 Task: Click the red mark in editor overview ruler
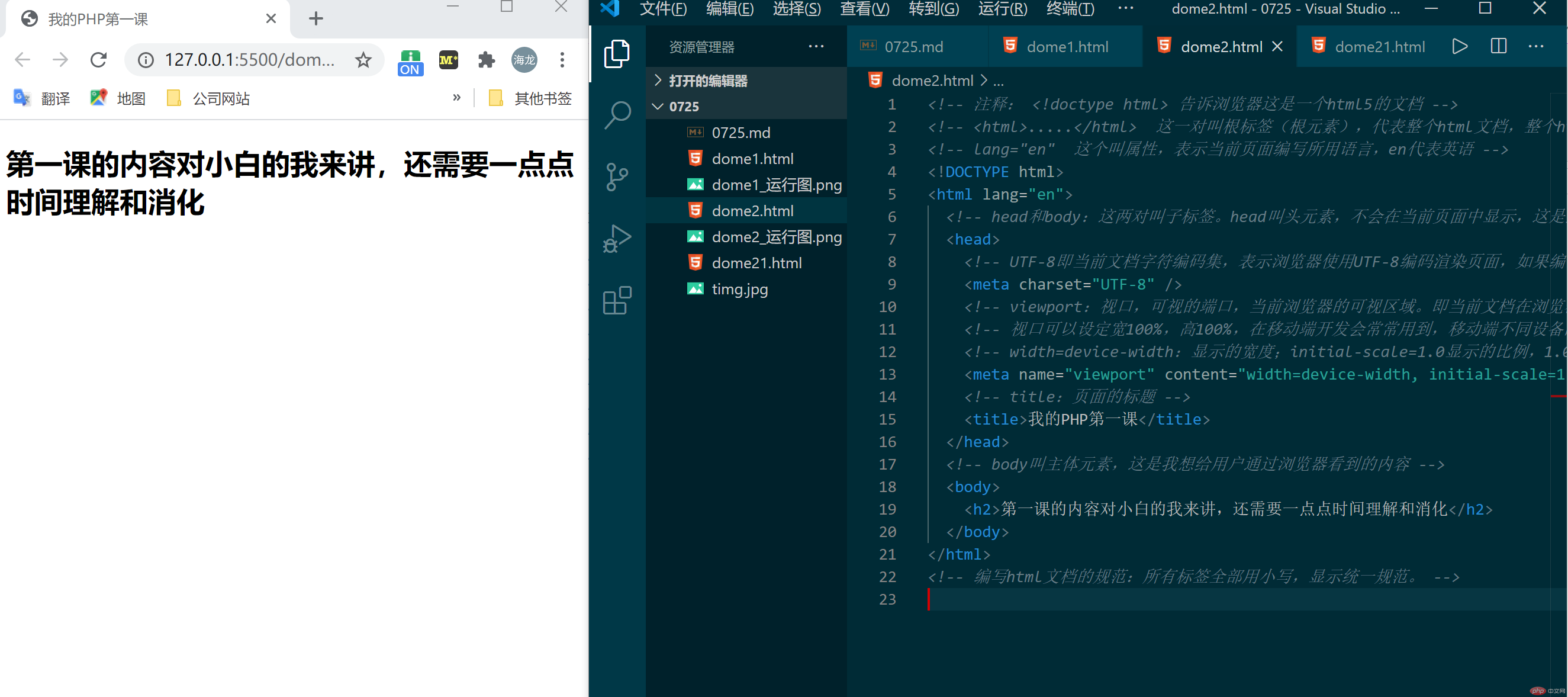1559,396
